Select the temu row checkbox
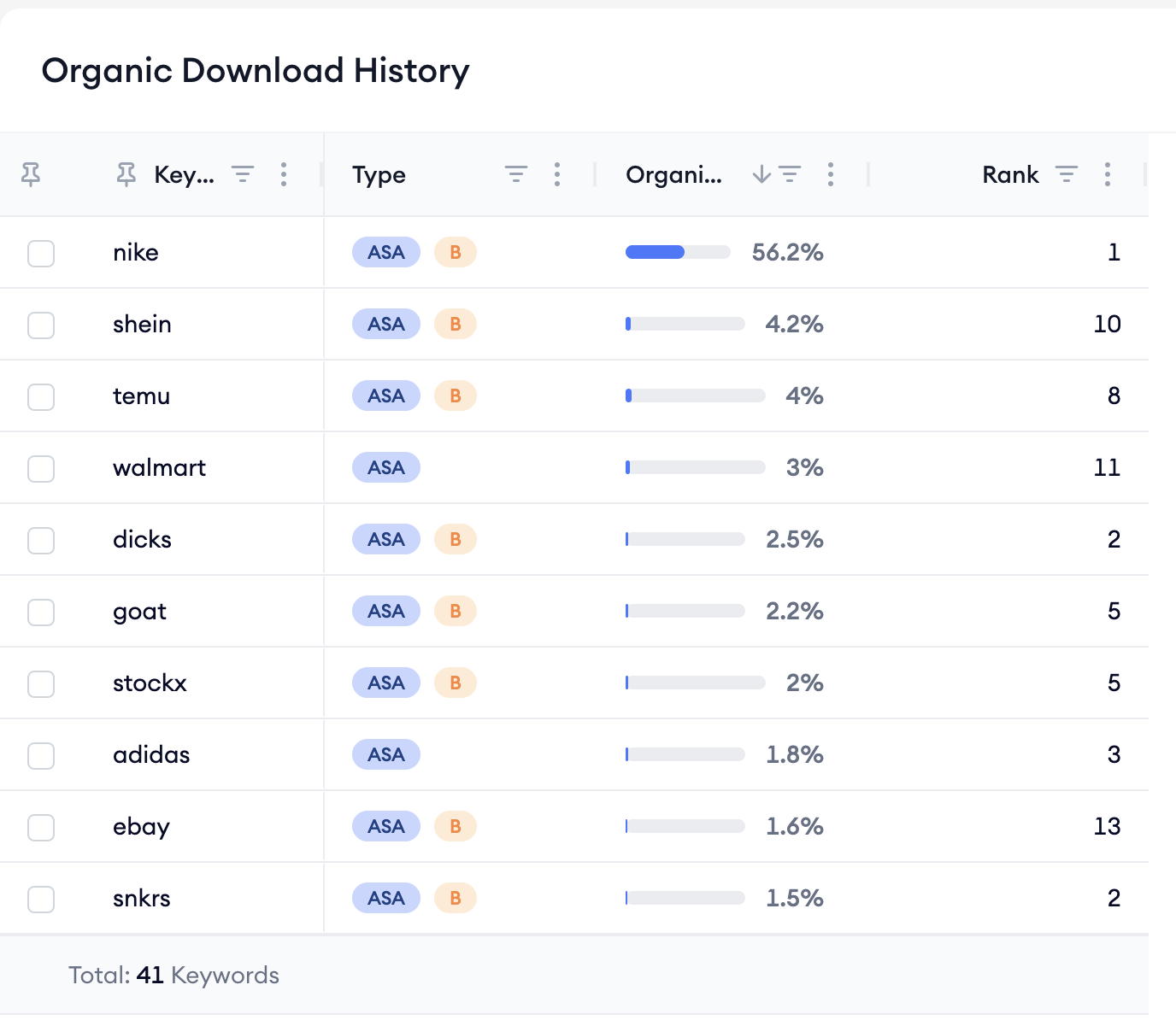The height and width of the screenshot is (1020, 1176). point(41,397)
